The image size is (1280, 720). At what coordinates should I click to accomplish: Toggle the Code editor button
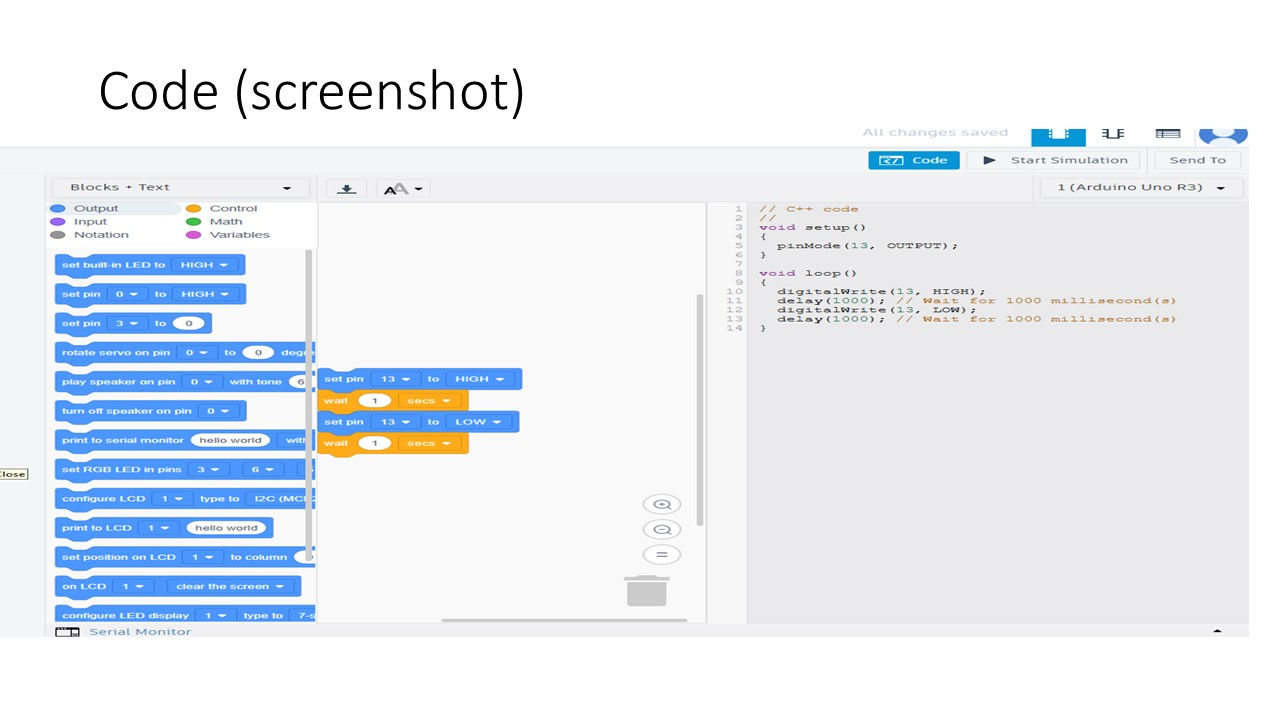pos(914,160)
